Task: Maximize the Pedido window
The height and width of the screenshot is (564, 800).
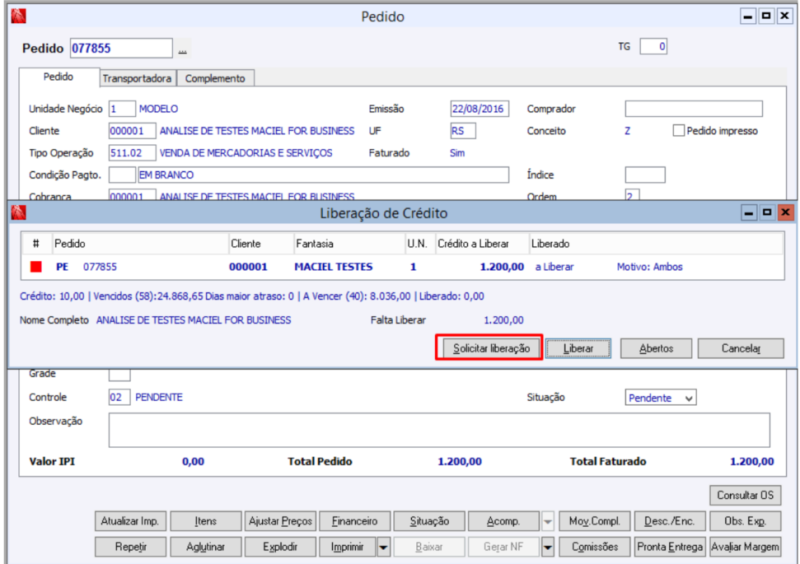Action: [x=766, y=16]
